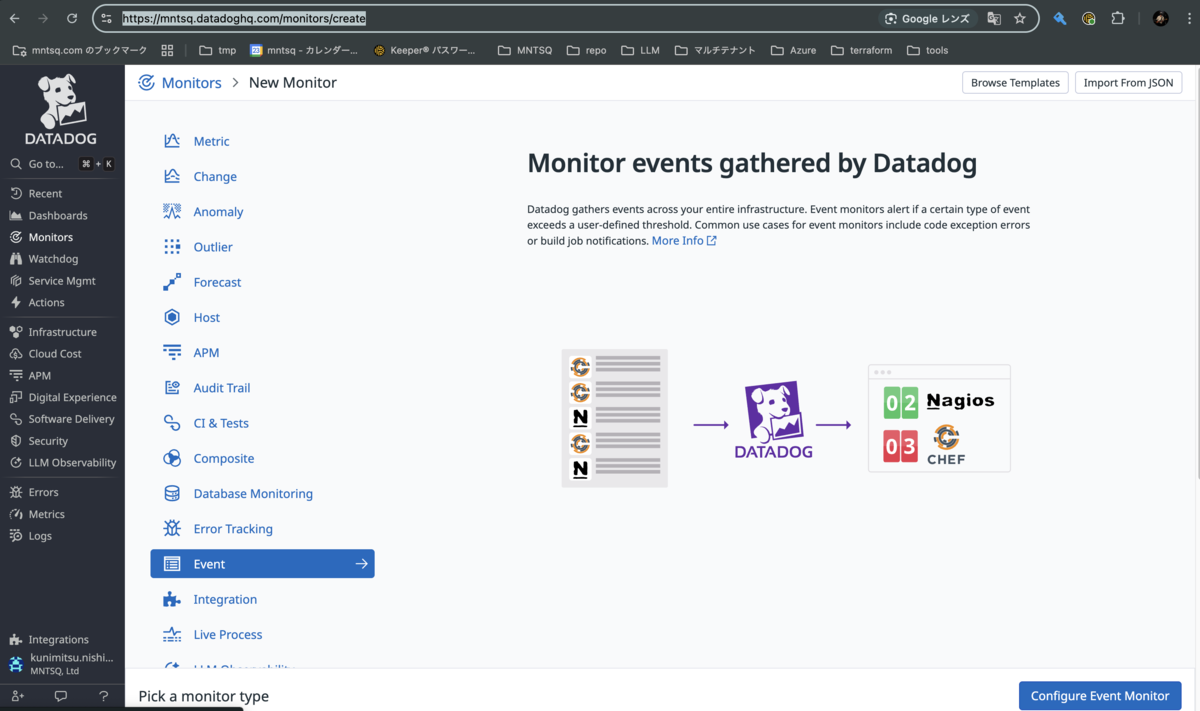The height and width of the screenshot is (711, 1200).
Task: Open the More Info link
Action: pos(684,241)
